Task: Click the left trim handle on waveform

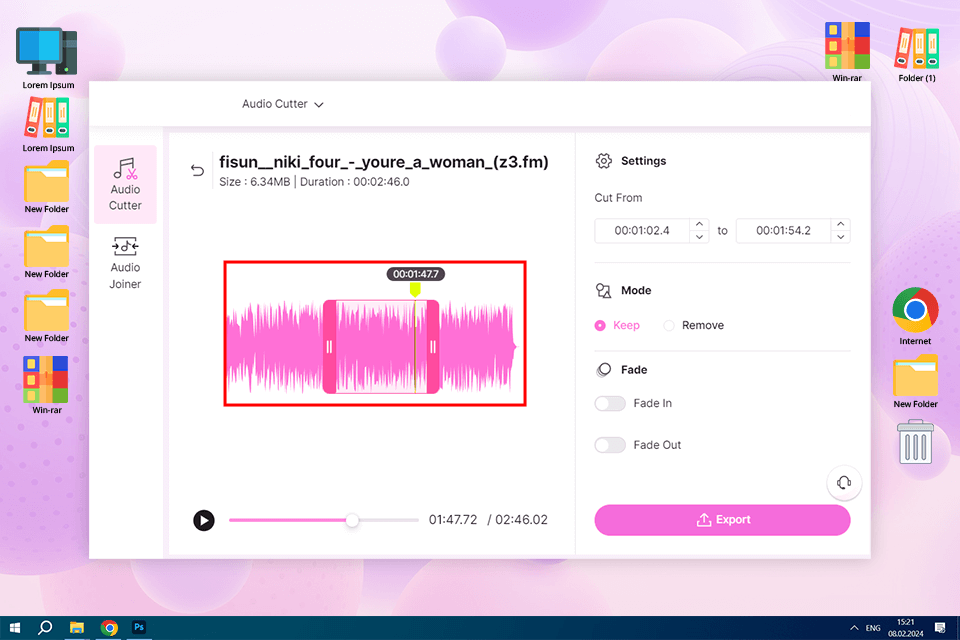Action: (x=329, y=347)
